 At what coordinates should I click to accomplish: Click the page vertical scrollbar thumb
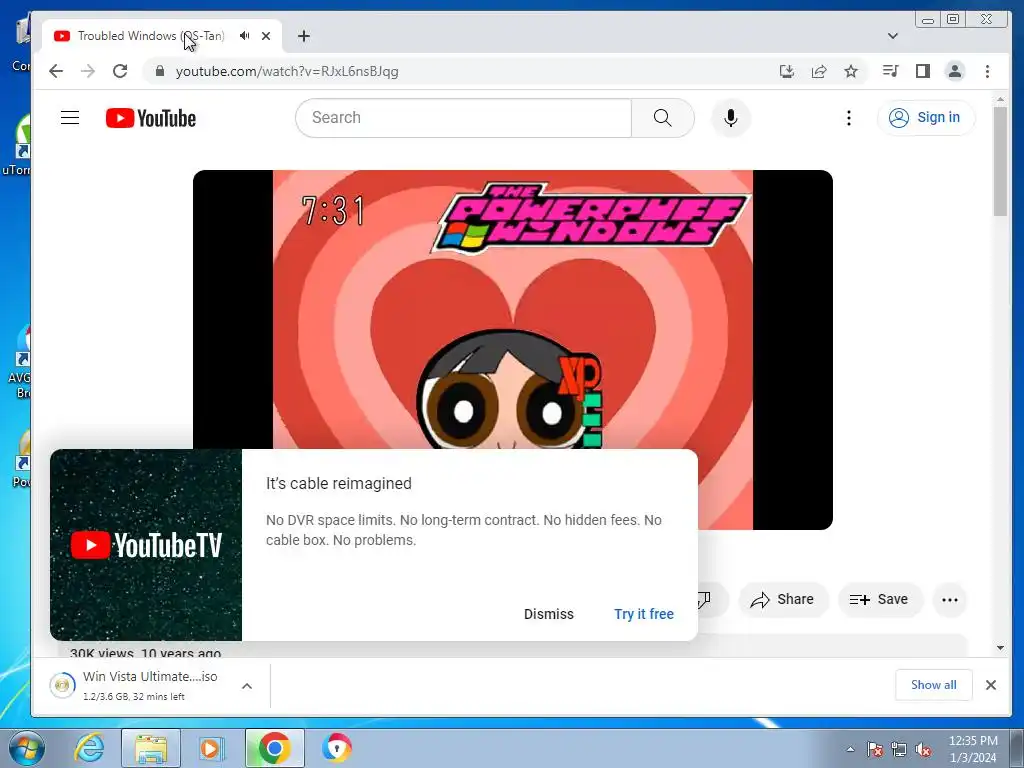pyautogui.click(x=1000, y=161)
